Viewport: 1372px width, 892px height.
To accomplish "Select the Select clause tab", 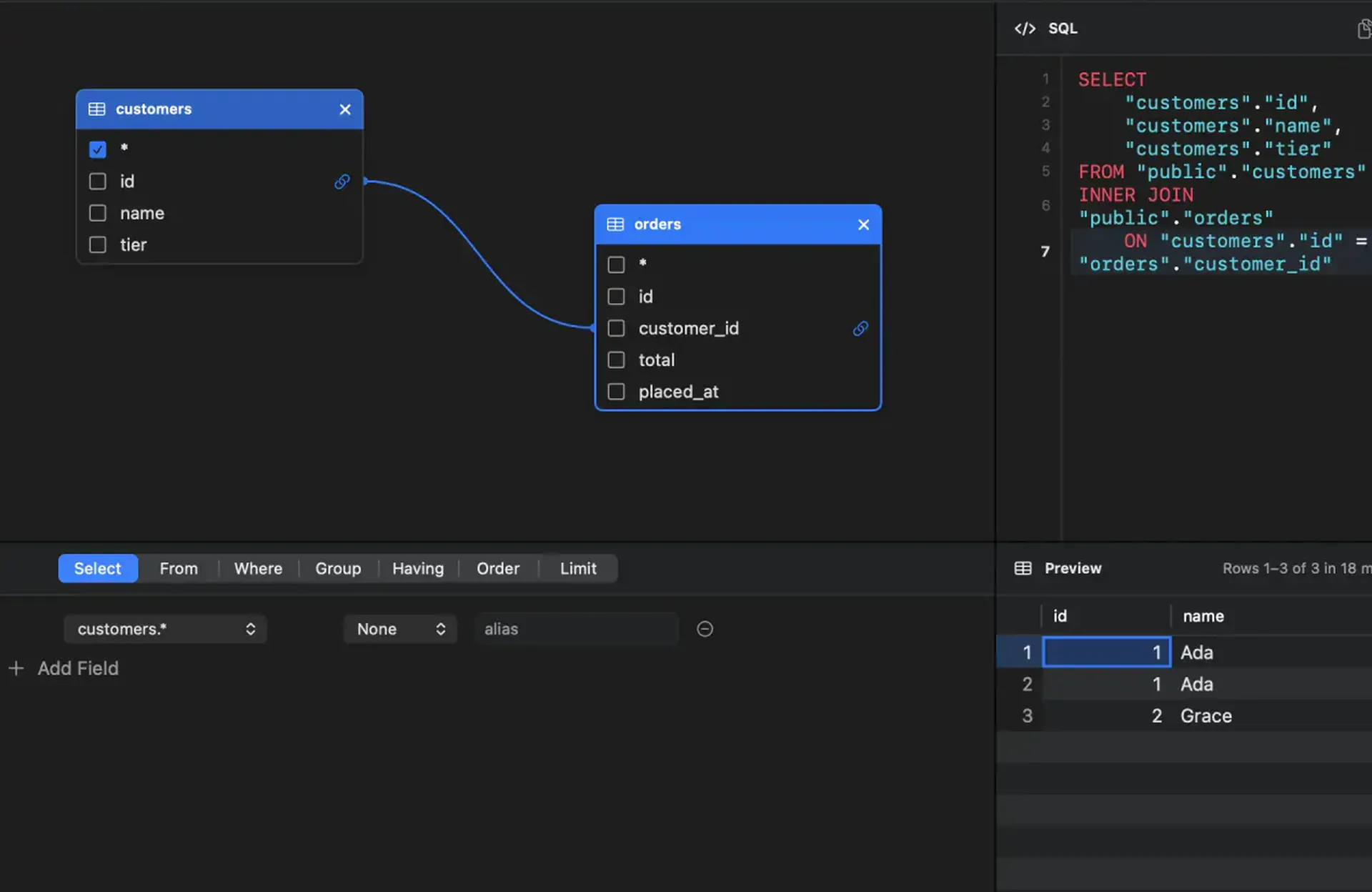I will [98, 568].
